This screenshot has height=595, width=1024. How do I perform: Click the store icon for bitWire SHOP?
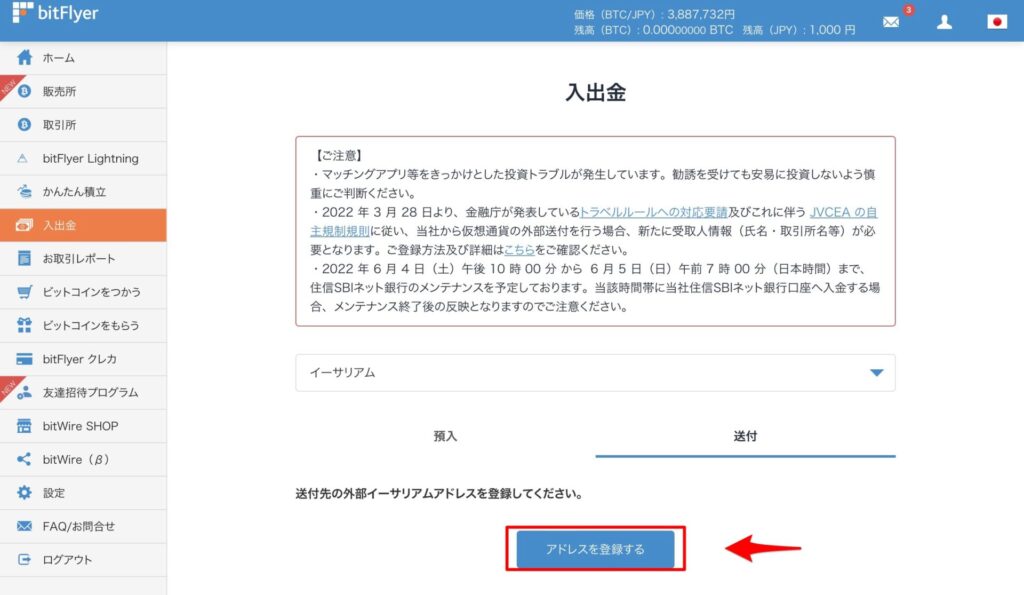tap(24, 426)
